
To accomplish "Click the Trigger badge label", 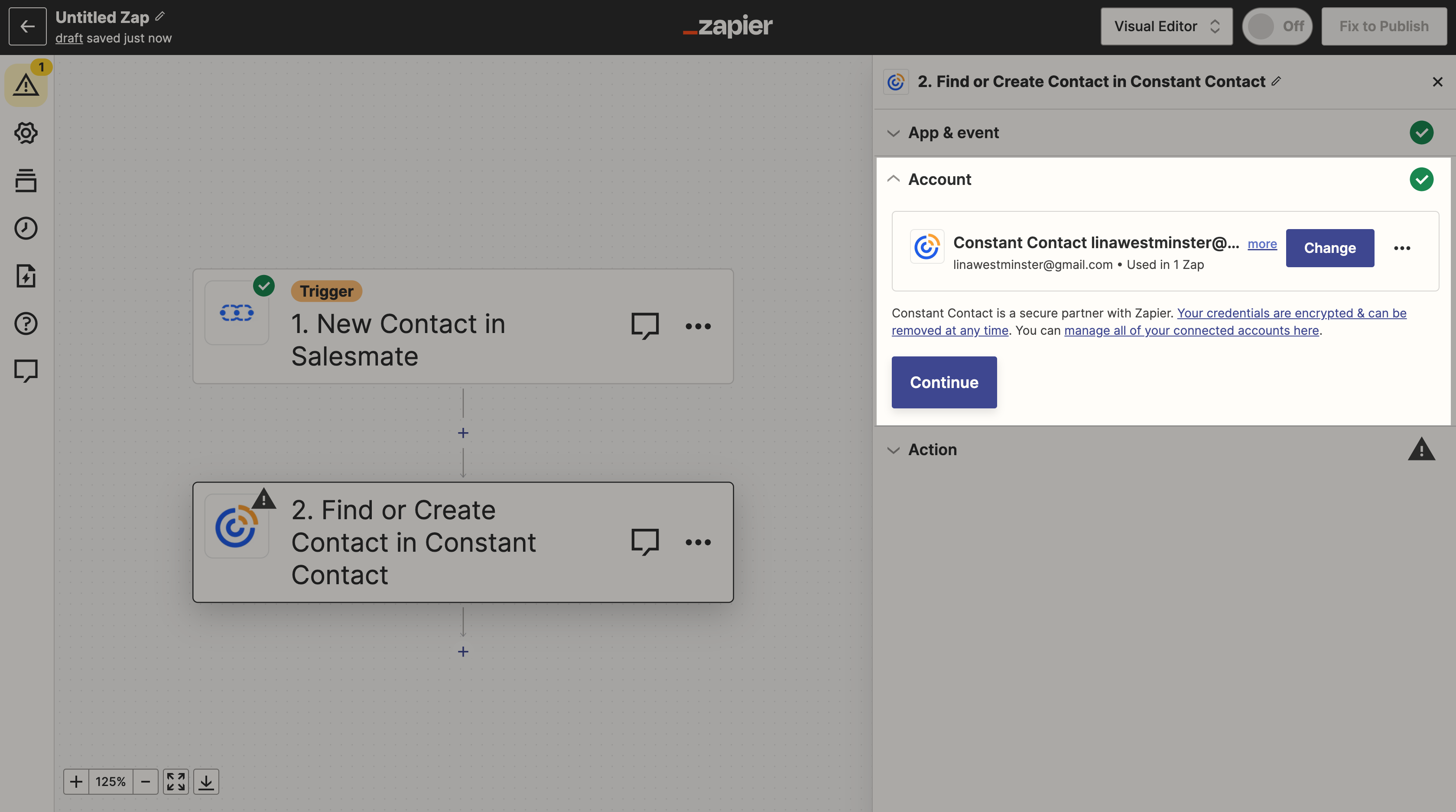I will (326, 291).
